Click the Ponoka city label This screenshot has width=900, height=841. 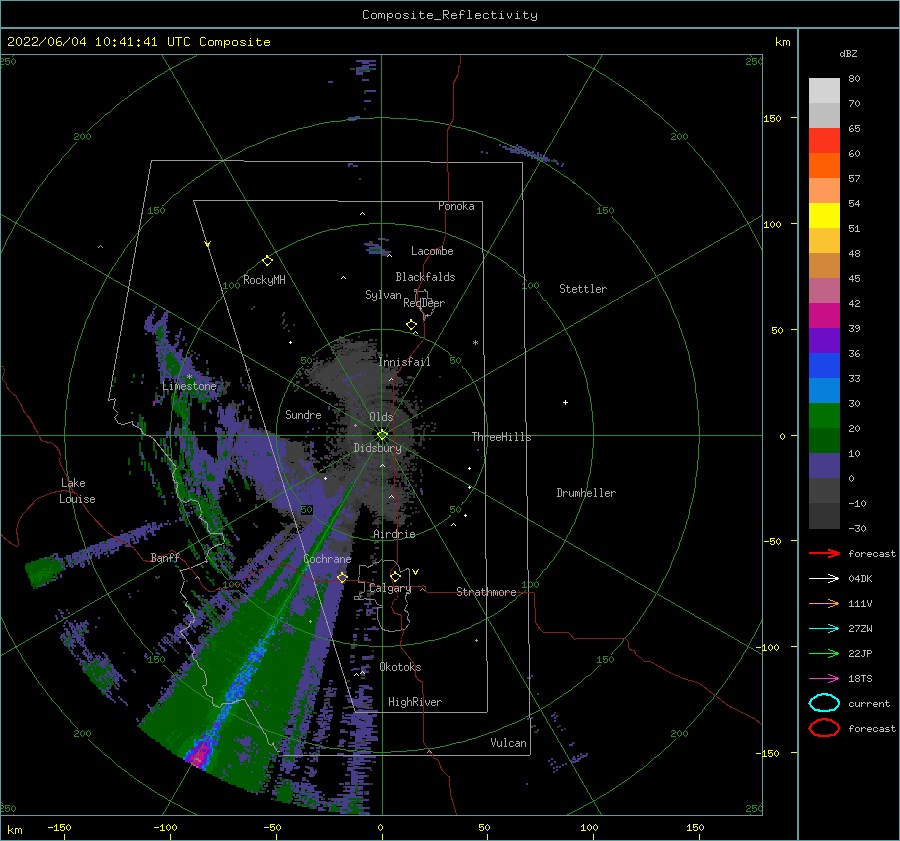pyautogui.click(x=456, y=206)
